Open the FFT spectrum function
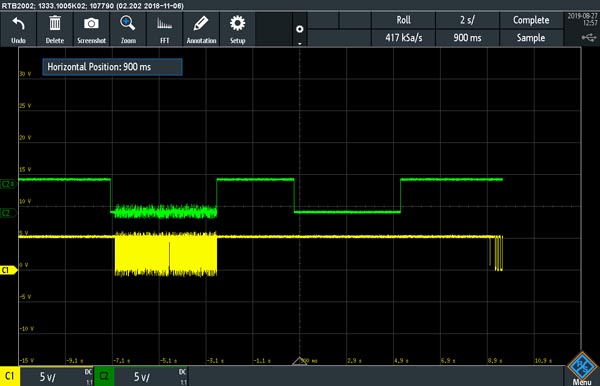The height and width of the screenshot is (386, 600). 165,24
